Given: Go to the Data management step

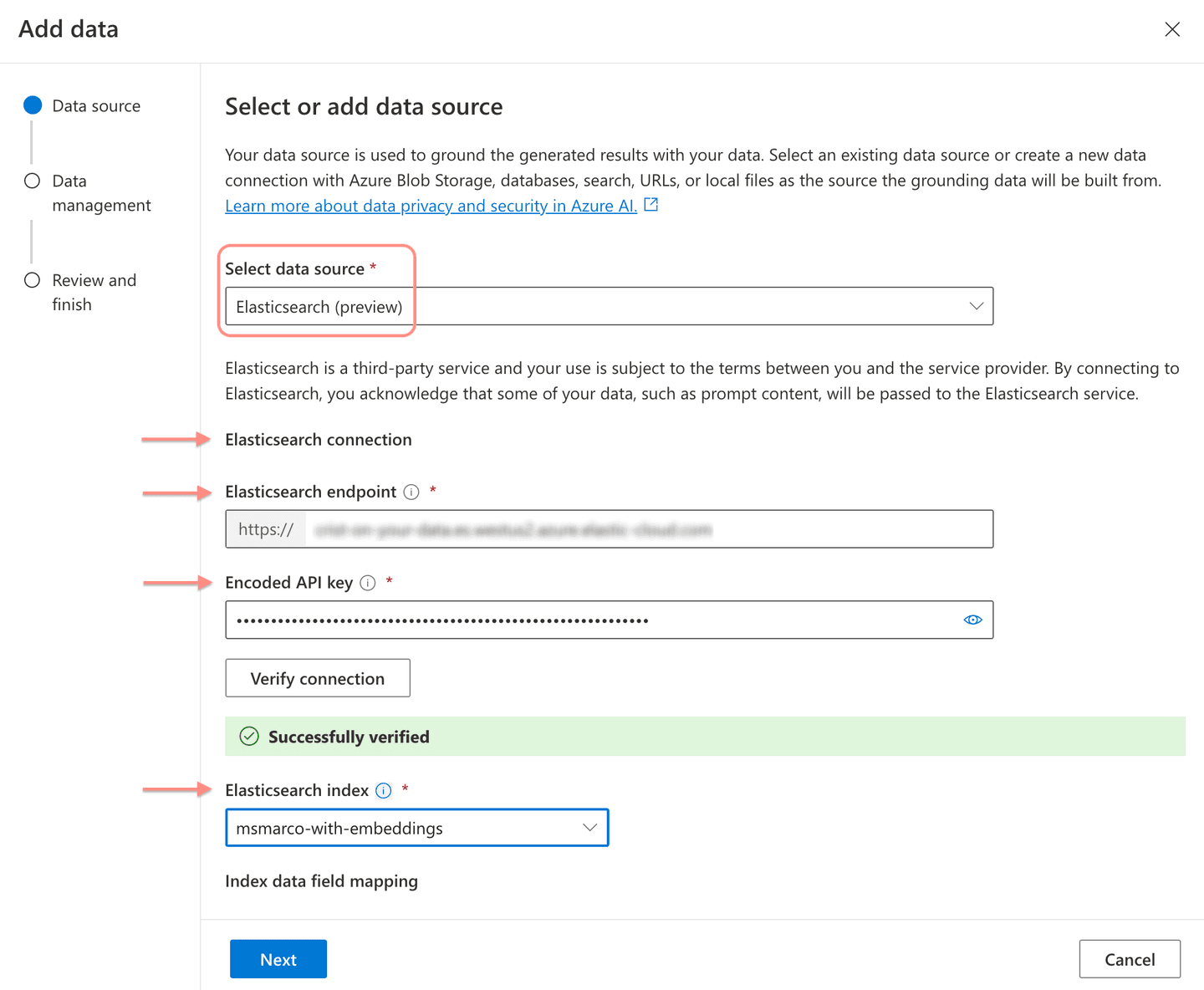Looking at the screenshot, I should tap(101, 192).
